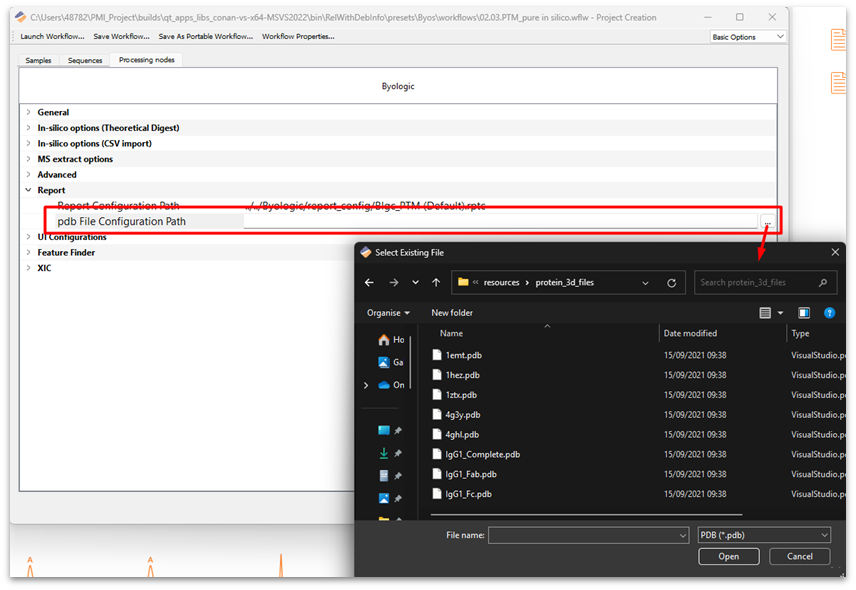Select file 4ghl.pdb
Image resolution: width=856 pixels, height=590 pixels.
click(462, 434)
